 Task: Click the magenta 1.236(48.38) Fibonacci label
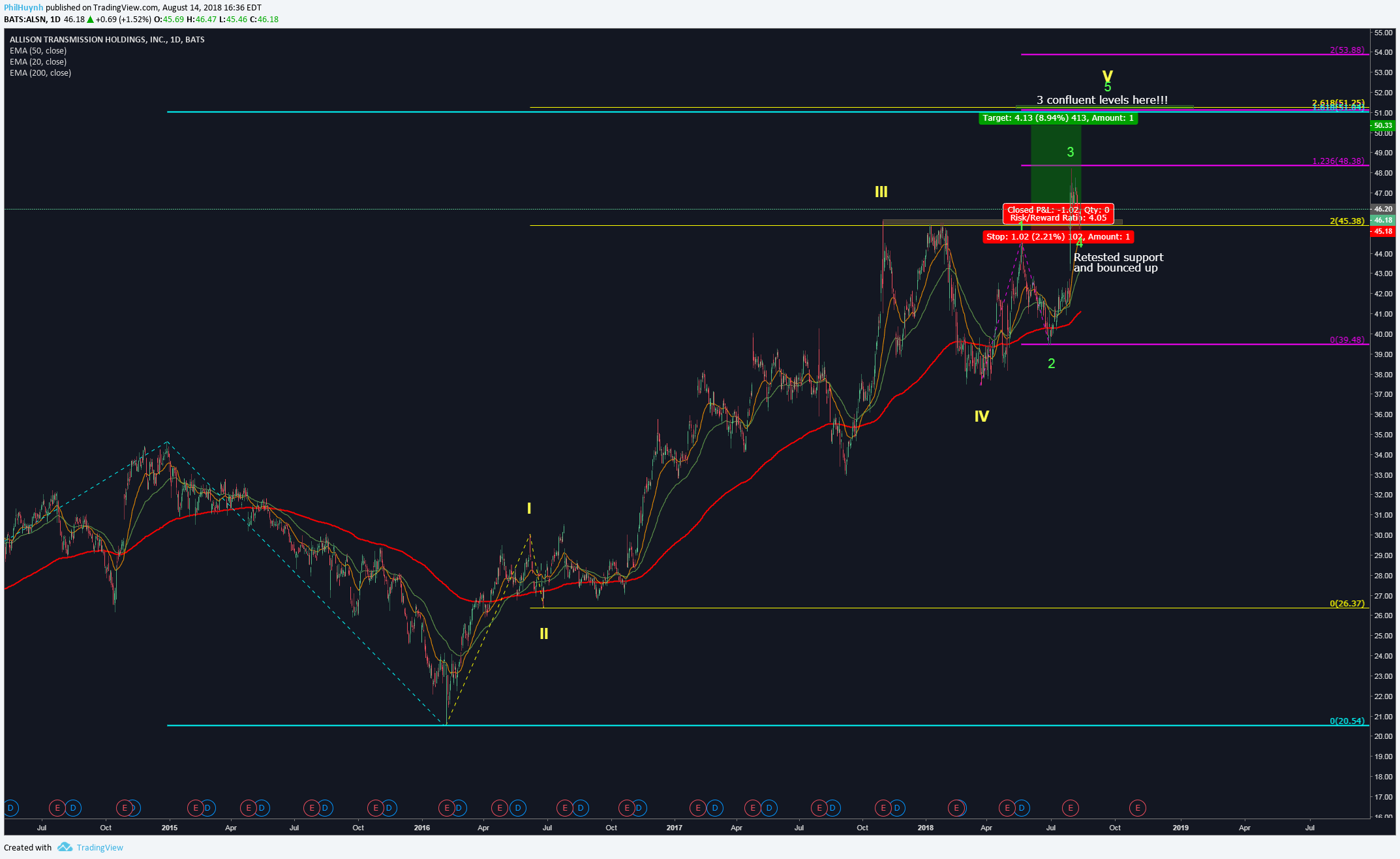[x=1338, y=161]
